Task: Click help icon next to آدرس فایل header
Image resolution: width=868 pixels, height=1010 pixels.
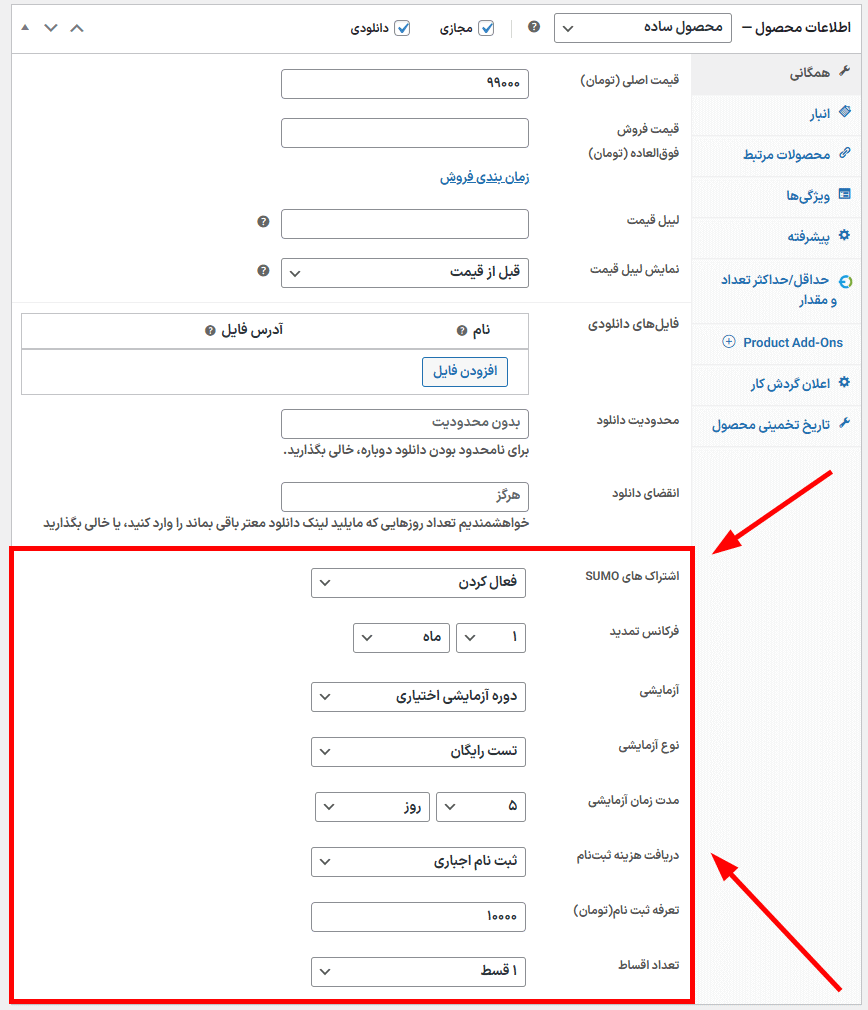Action: click(210, 330)
